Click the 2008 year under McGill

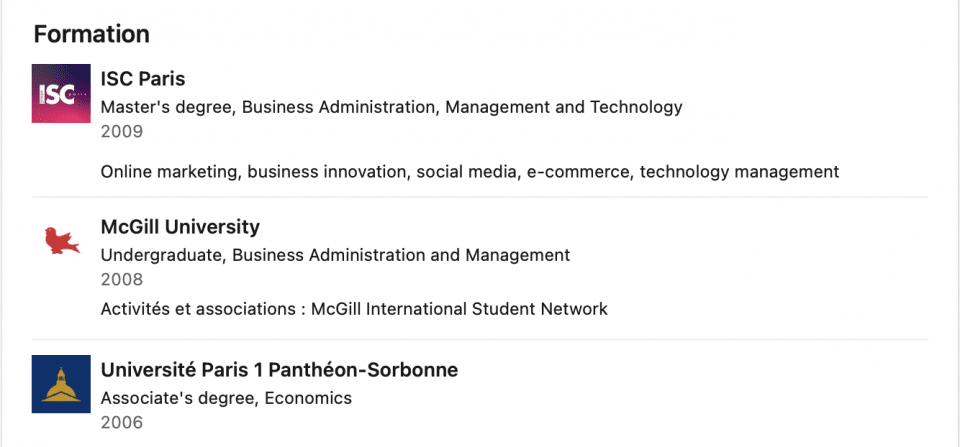tap(122, 280)
